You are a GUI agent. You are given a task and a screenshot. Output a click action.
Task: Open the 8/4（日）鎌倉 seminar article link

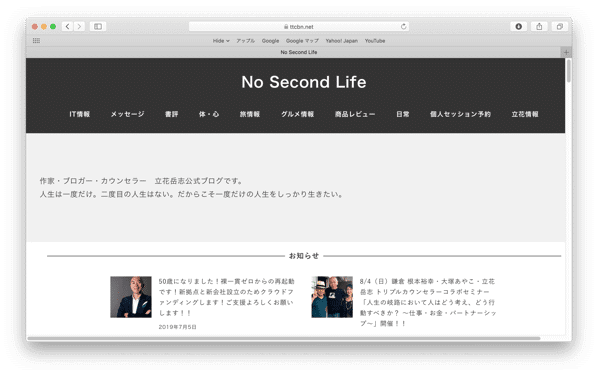pyautogui.click(x=428, y=302)
